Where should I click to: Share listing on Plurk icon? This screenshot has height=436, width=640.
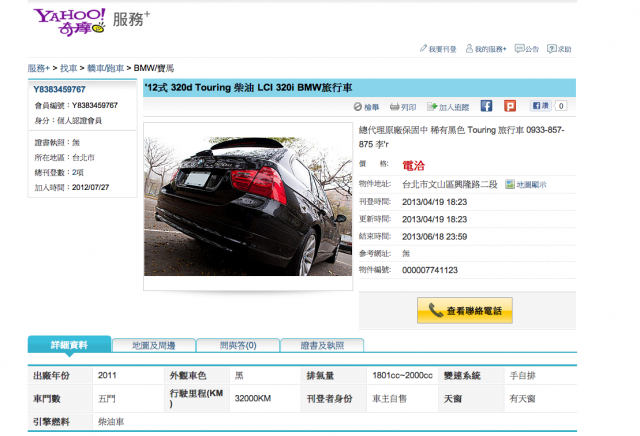click(x=510, y=106)
